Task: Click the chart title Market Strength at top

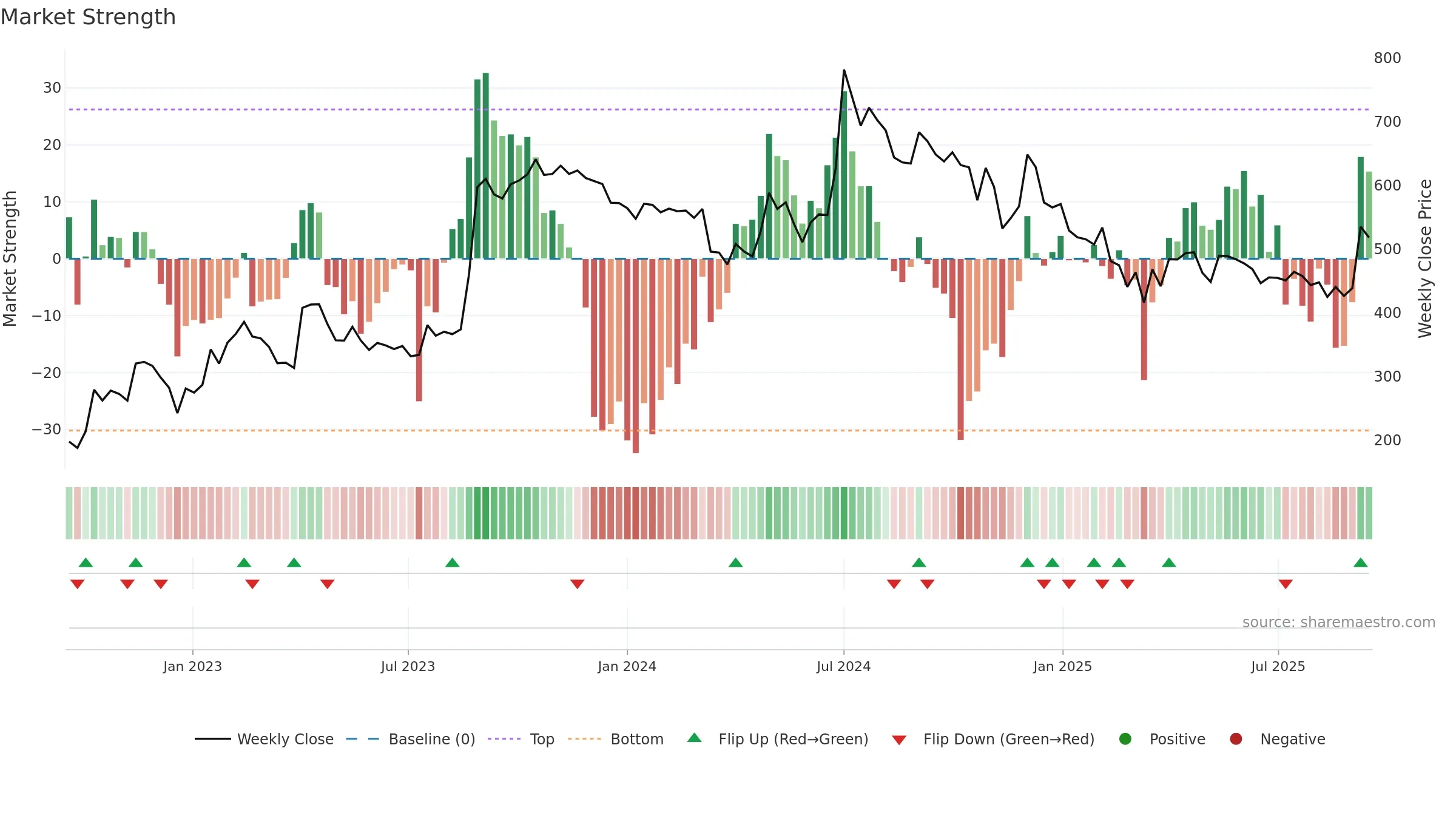Action: [88, 17]
